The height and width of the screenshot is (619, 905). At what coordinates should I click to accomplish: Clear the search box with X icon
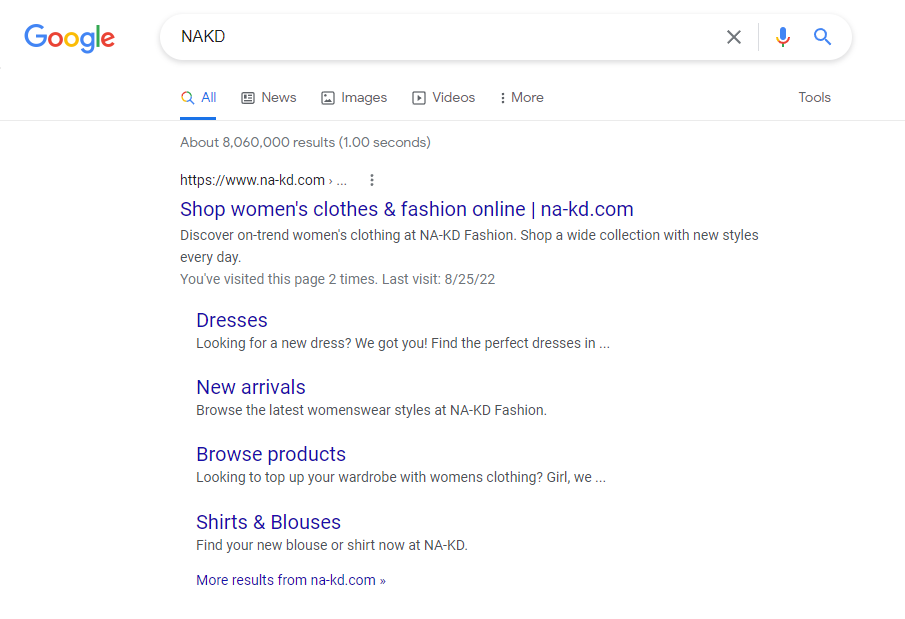coord(734,37)
